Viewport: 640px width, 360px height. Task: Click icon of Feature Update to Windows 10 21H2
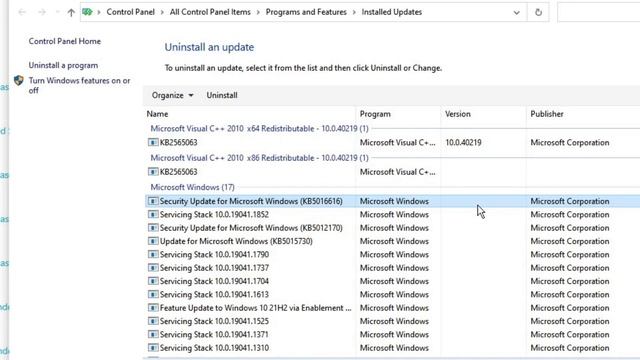pyautogui.click(x=153, y=308)
